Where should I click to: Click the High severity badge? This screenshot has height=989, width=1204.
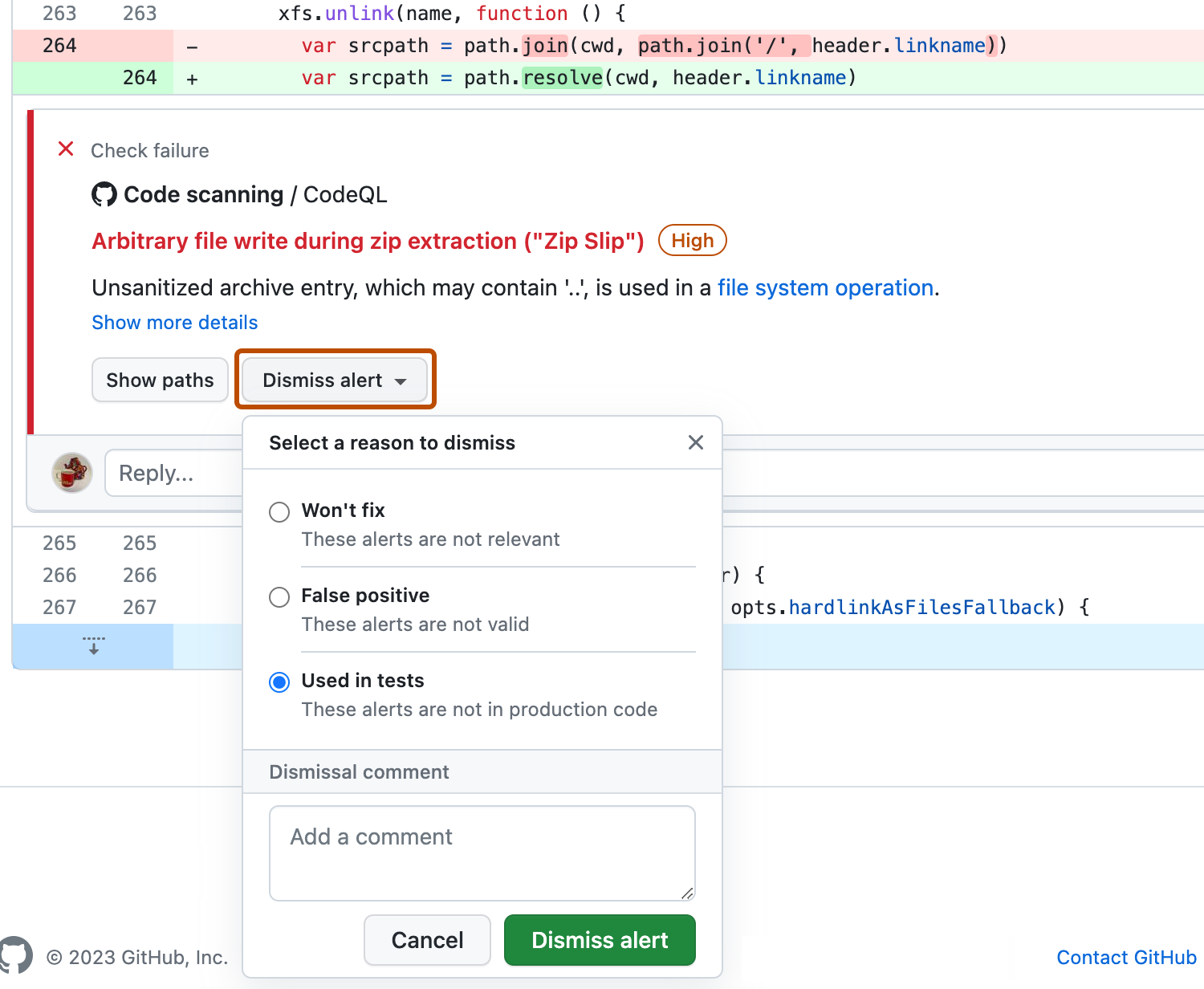pos(691,240)
